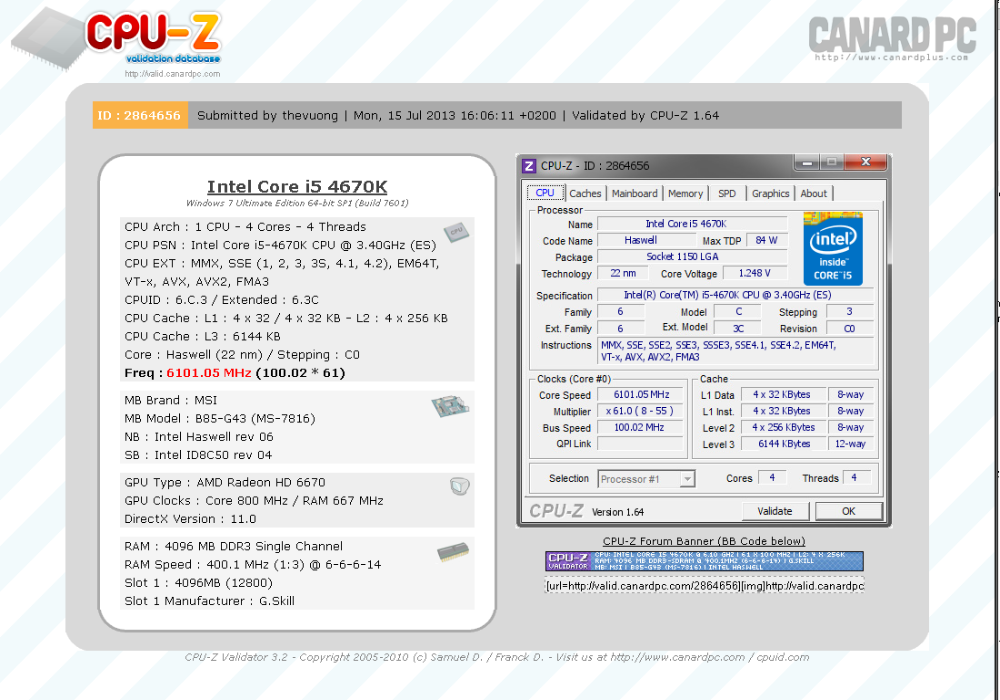Click the Cores count field showing 4
The width and height of the screenshot is (1000, 700).
point(772,478)
